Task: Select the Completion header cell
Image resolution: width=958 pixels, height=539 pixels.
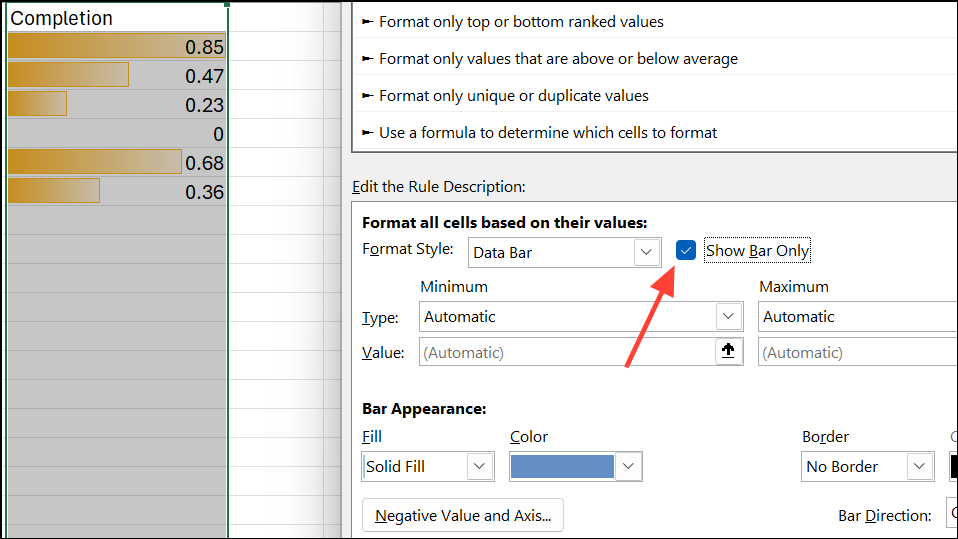Action: pos(116,18)
